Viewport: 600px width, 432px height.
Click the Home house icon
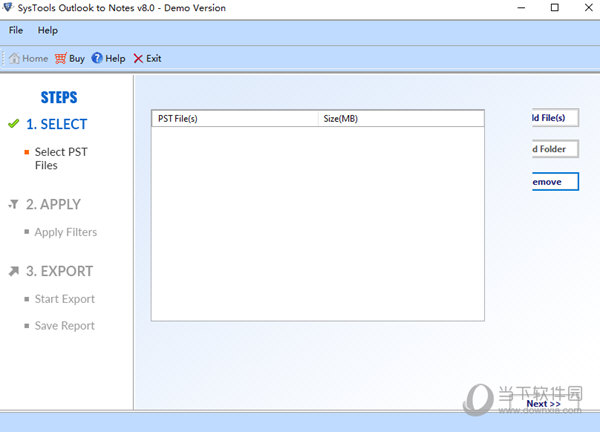click(14, 58)
